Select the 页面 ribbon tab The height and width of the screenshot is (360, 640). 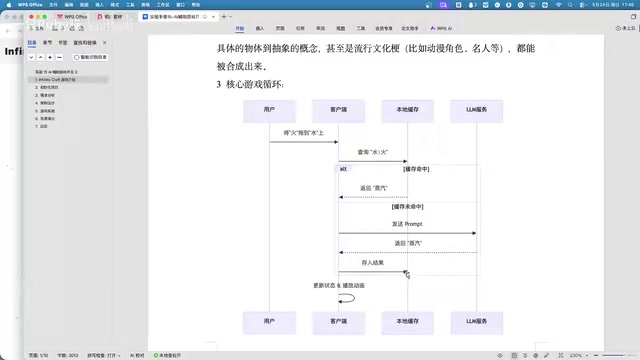[280, 29]
